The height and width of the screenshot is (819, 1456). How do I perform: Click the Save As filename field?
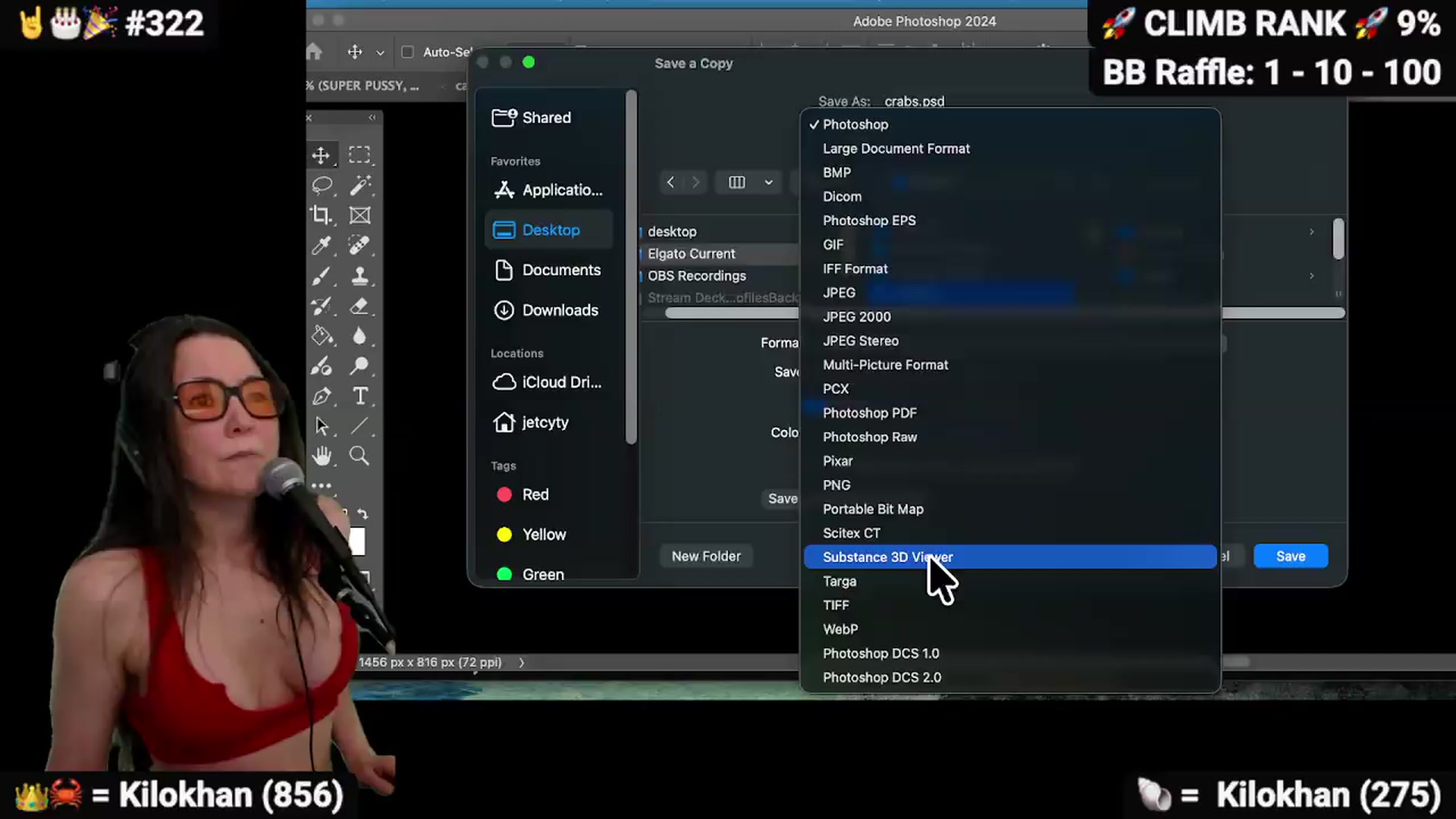point(915,101)
